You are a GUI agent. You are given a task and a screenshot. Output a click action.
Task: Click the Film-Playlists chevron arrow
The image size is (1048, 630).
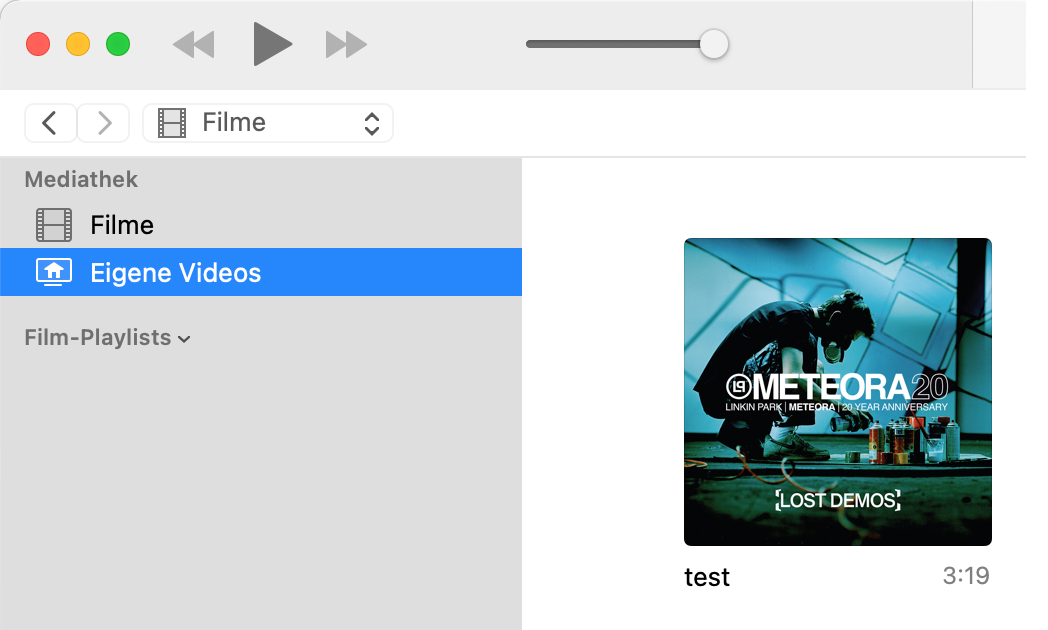(184, 339)
